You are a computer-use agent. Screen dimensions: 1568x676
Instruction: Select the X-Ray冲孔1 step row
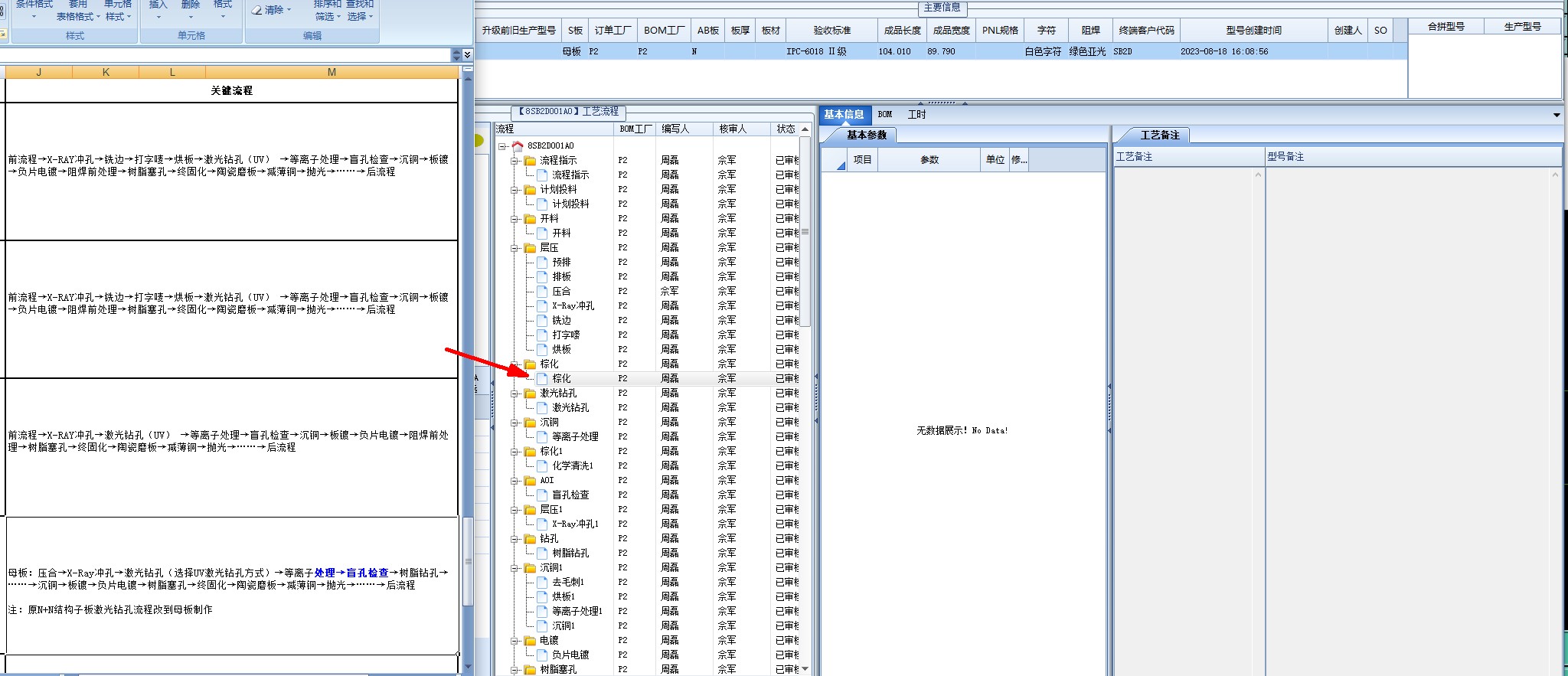pos(647,524)
